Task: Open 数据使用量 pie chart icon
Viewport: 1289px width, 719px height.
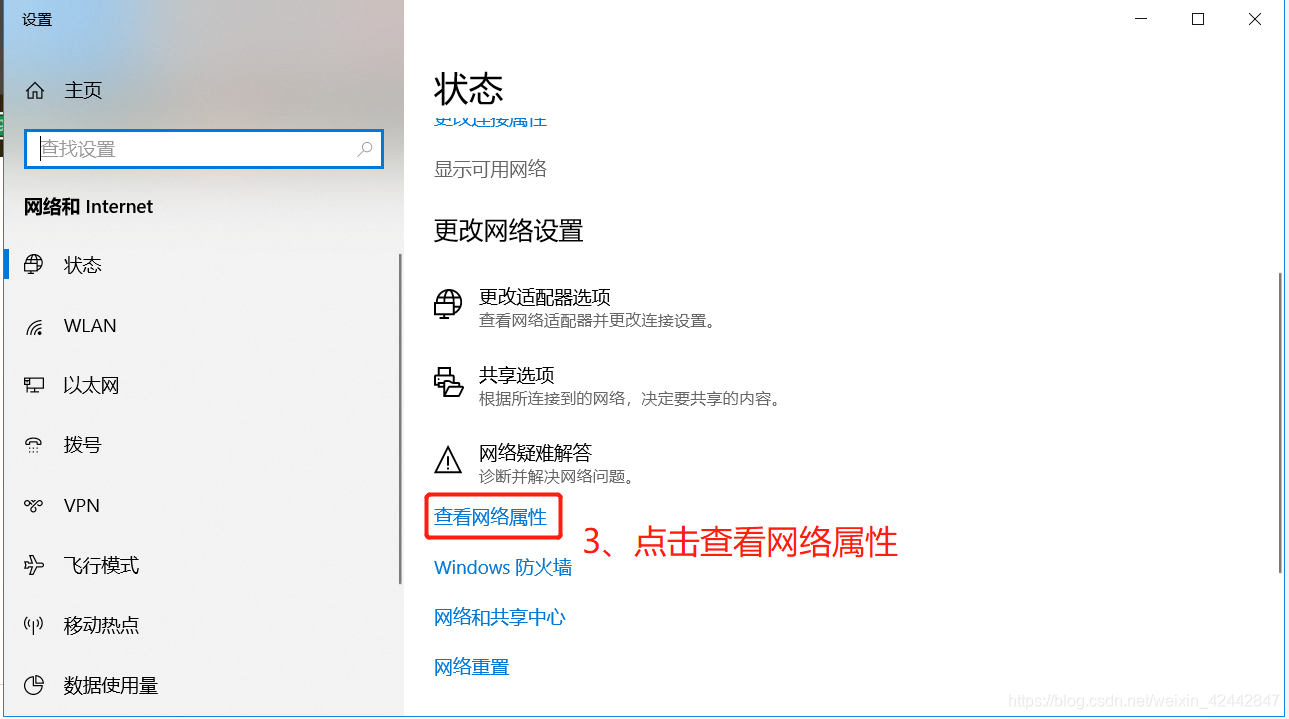Action: (x=34, y=685)
